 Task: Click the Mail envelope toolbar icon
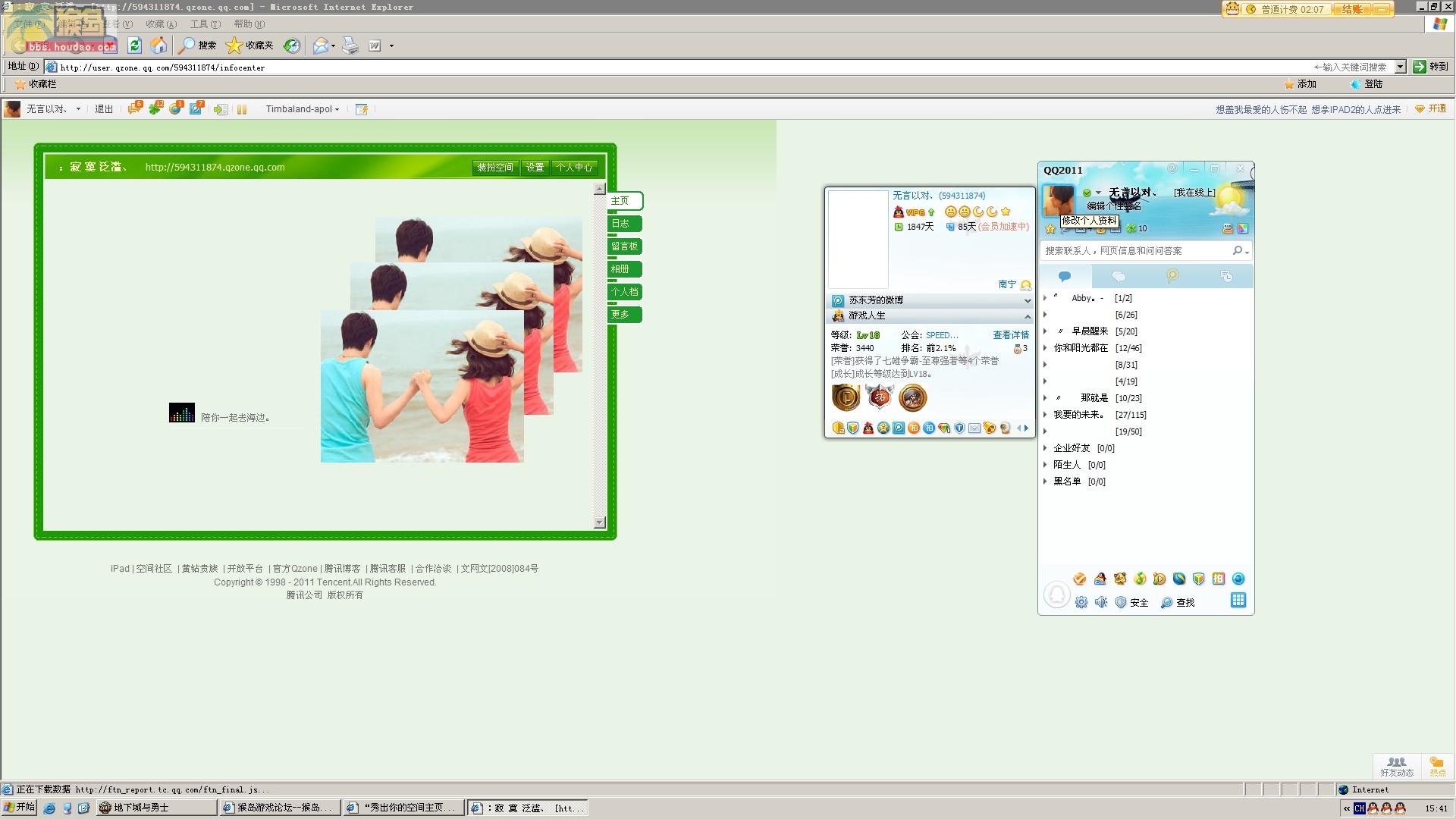pyautogui.click(x=320, y=45)
